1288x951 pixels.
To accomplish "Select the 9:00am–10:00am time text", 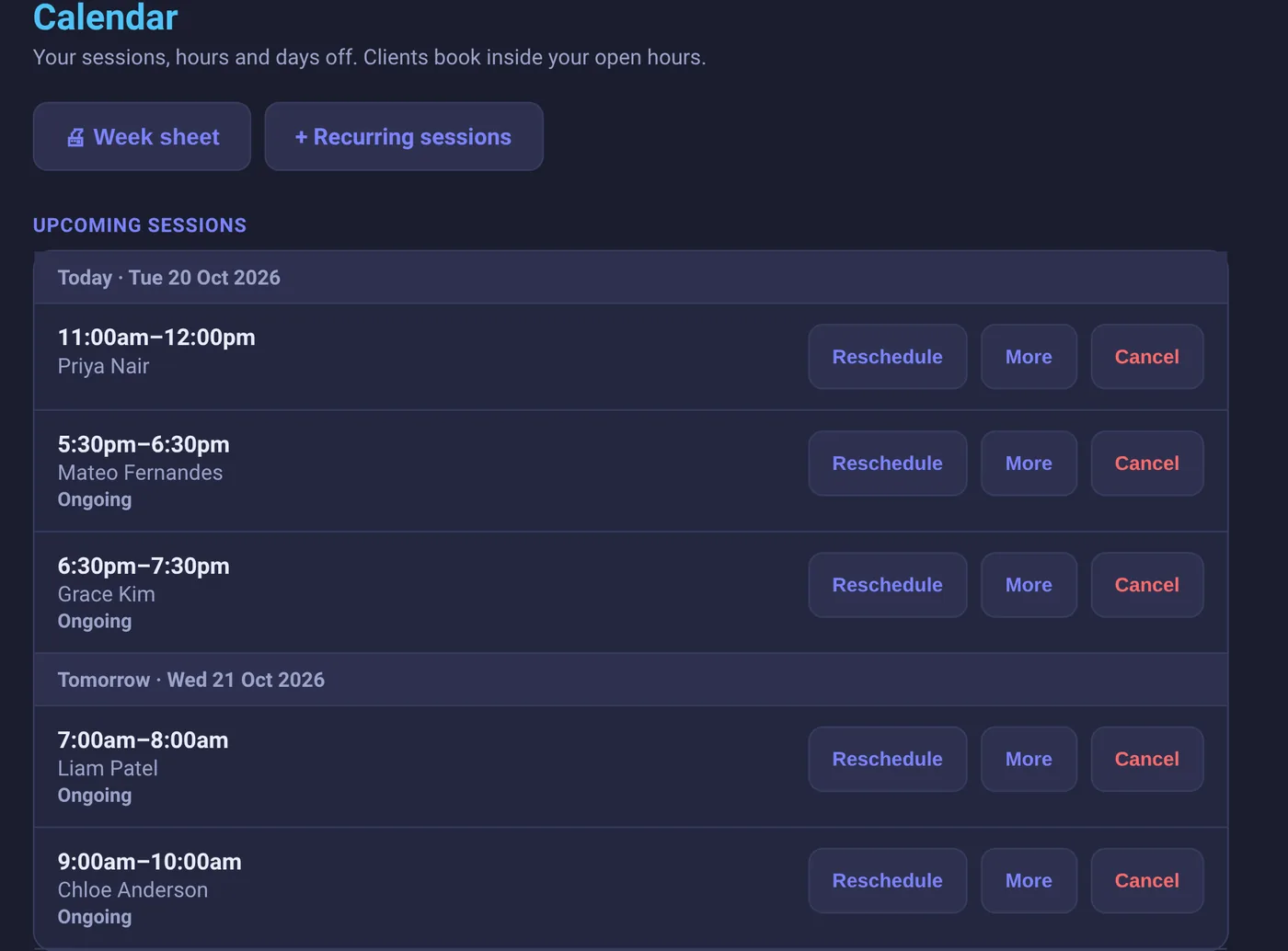I will click(x=149, y=862).
